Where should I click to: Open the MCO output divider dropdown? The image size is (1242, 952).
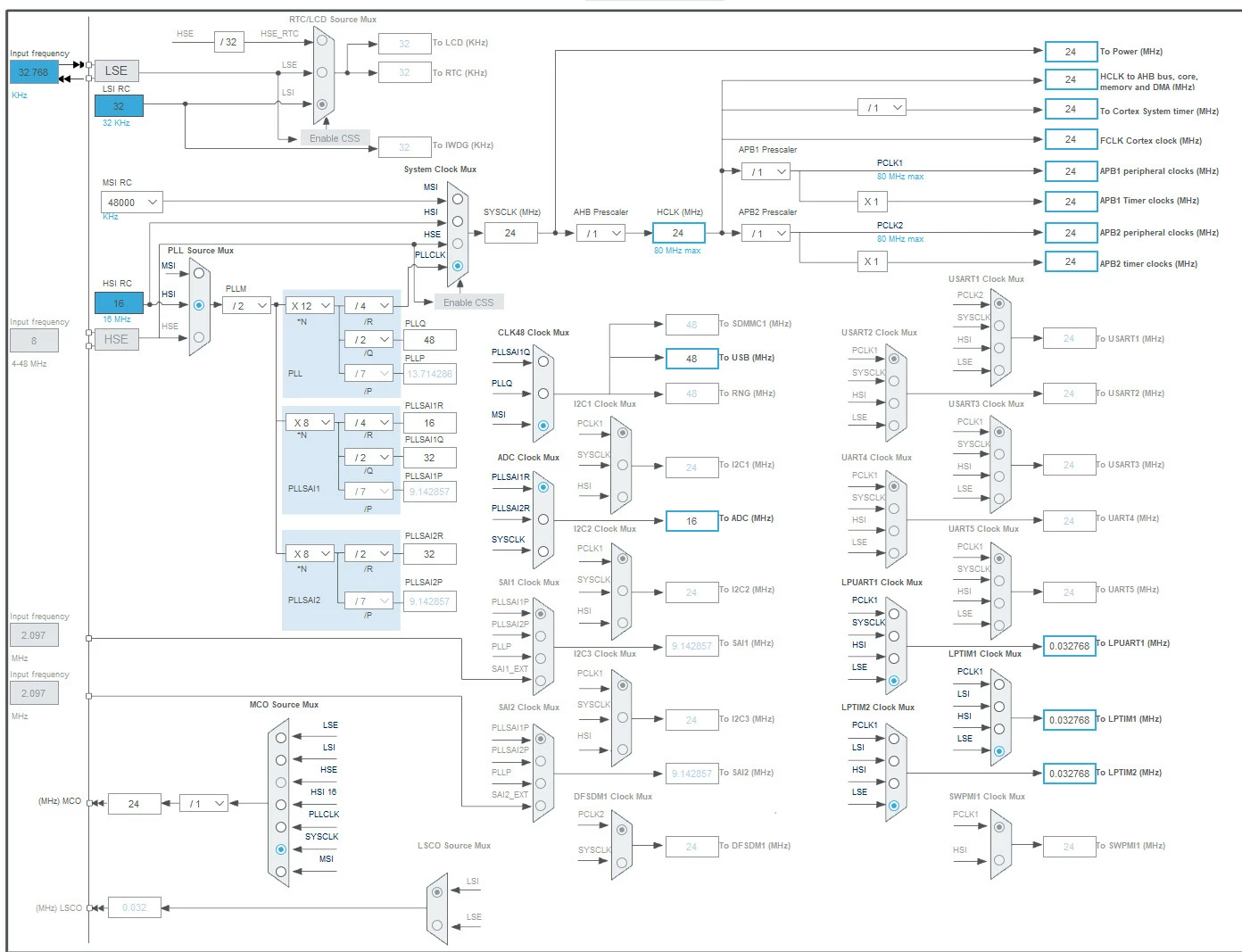coord(204,803)
